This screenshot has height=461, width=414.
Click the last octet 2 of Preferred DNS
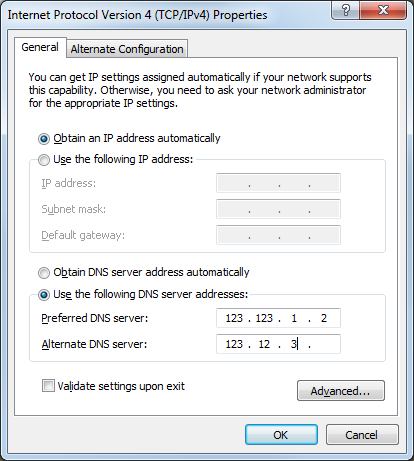pos(324,318)
